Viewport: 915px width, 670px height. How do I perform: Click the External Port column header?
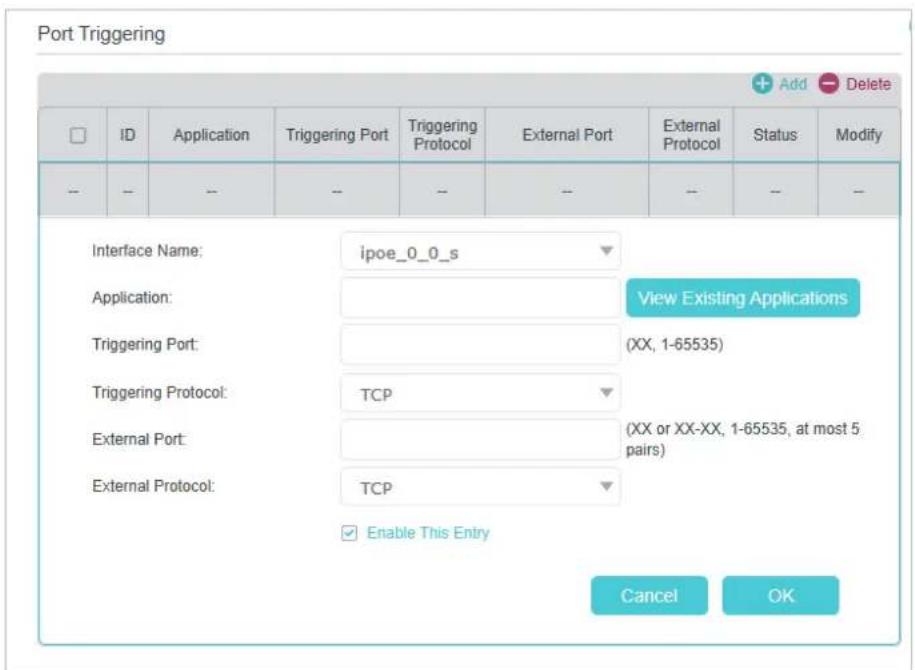567,135
